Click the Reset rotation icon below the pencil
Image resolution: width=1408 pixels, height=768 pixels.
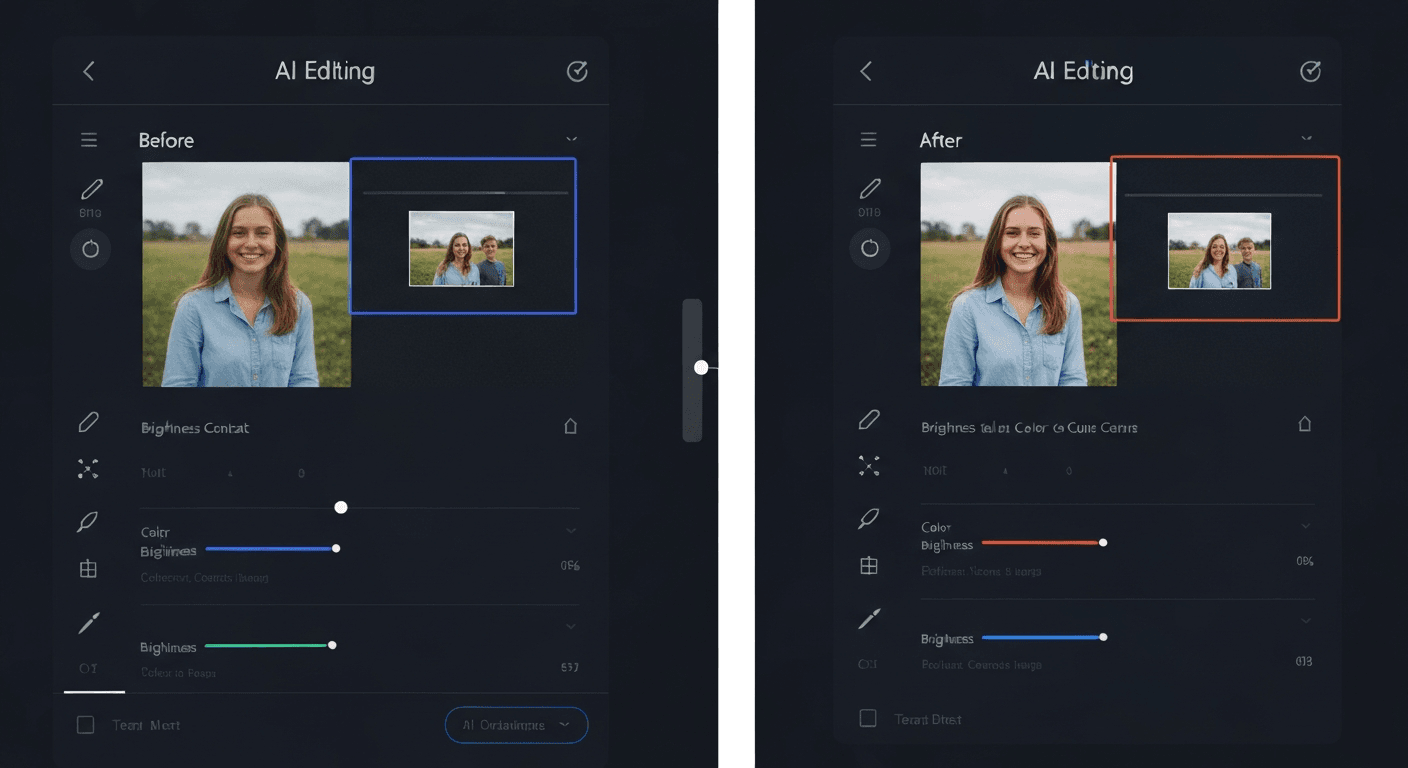tap(90, 249)
